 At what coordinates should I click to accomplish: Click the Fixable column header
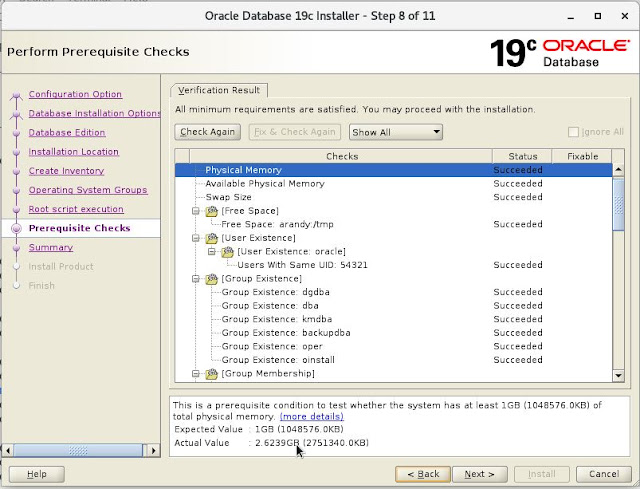pos(582,156)
